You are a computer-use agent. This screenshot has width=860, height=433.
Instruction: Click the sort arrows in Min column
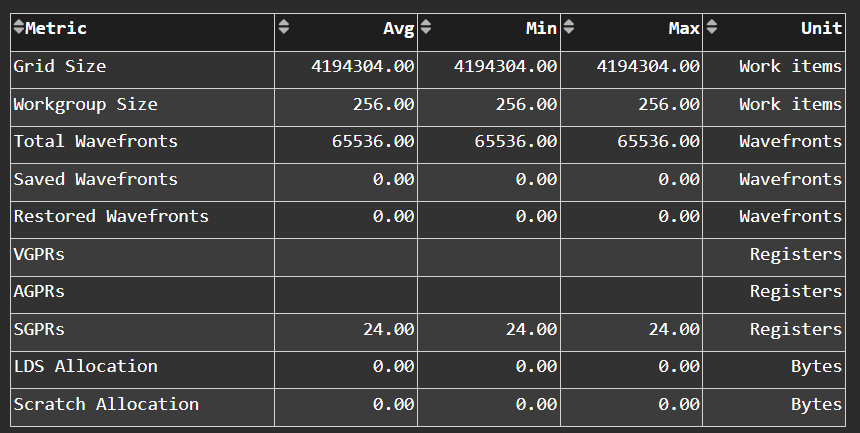pos(426,28)
